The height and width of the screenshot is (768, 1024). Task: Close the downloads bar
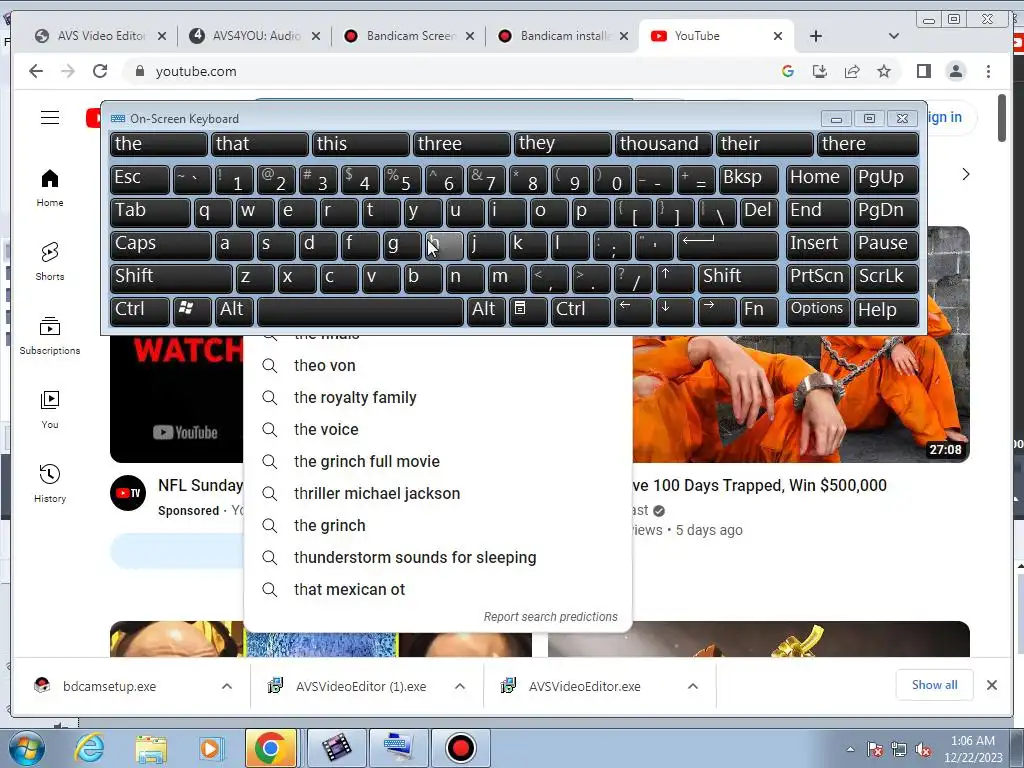[x=991, y=685]
